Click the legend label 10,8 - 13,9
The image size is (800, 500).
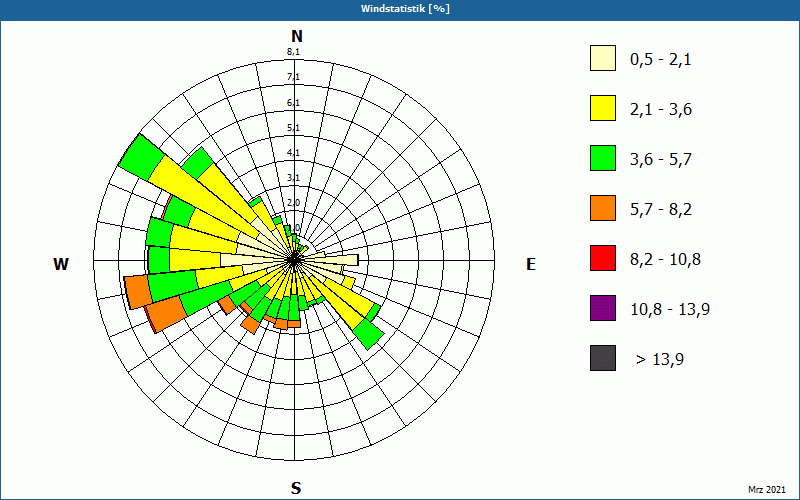tap(670, 310)
